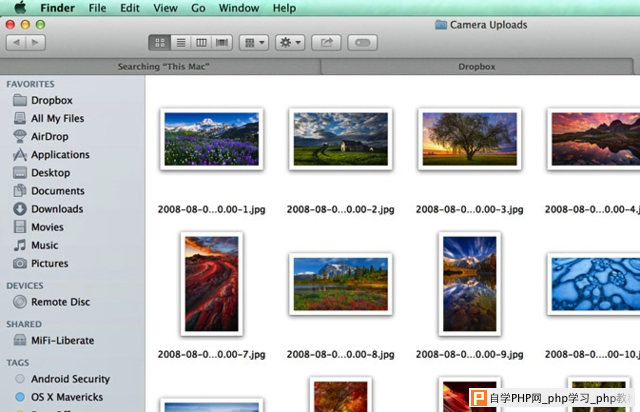Select the barn under cloudy sky photo
Image resolution: width=640 pixels, height=412 pixels.
(x=340, y=139)
